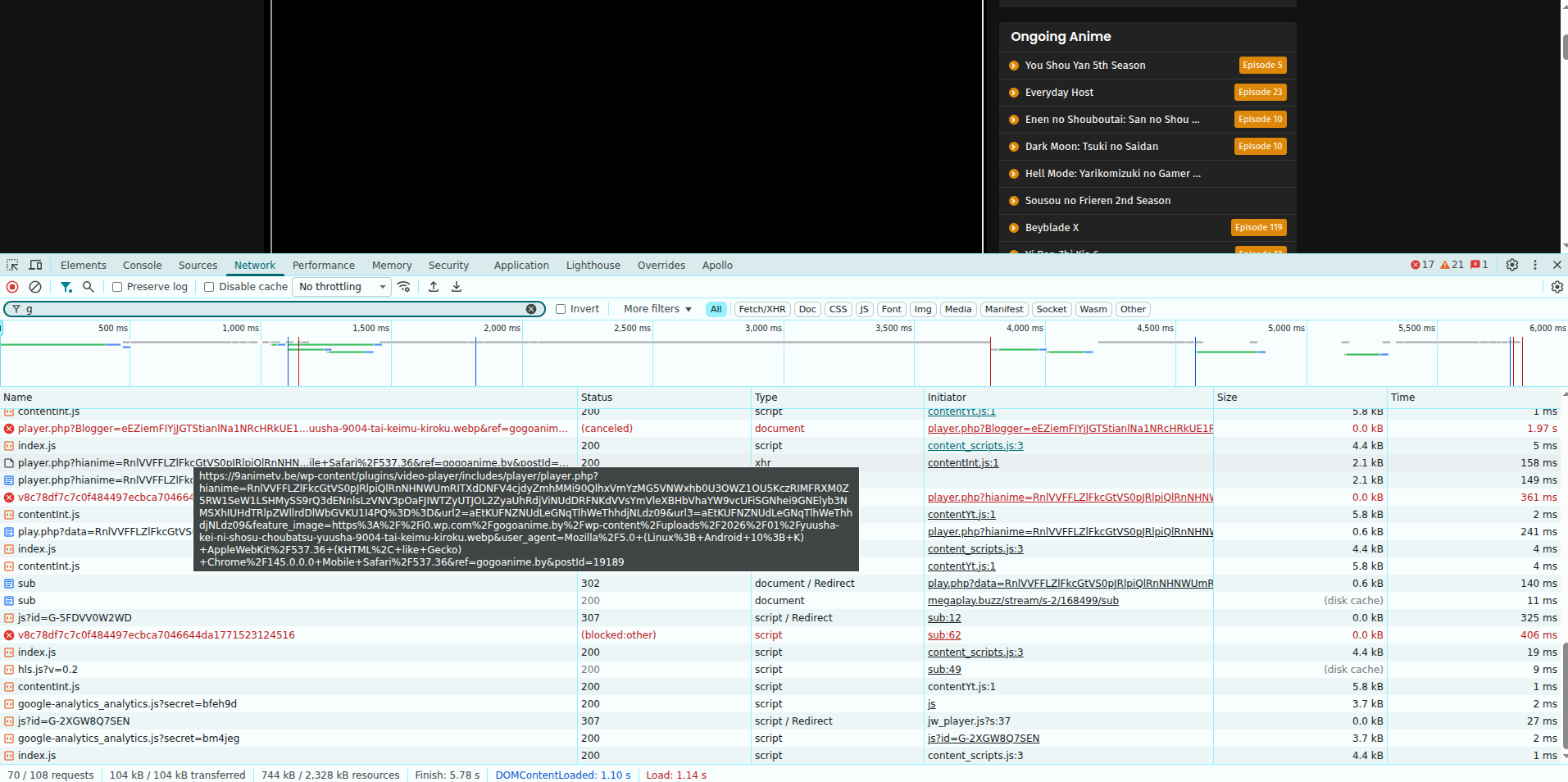Import HAR file upload icon
The width and height of the screenshot is (1568, 782).
434,287
